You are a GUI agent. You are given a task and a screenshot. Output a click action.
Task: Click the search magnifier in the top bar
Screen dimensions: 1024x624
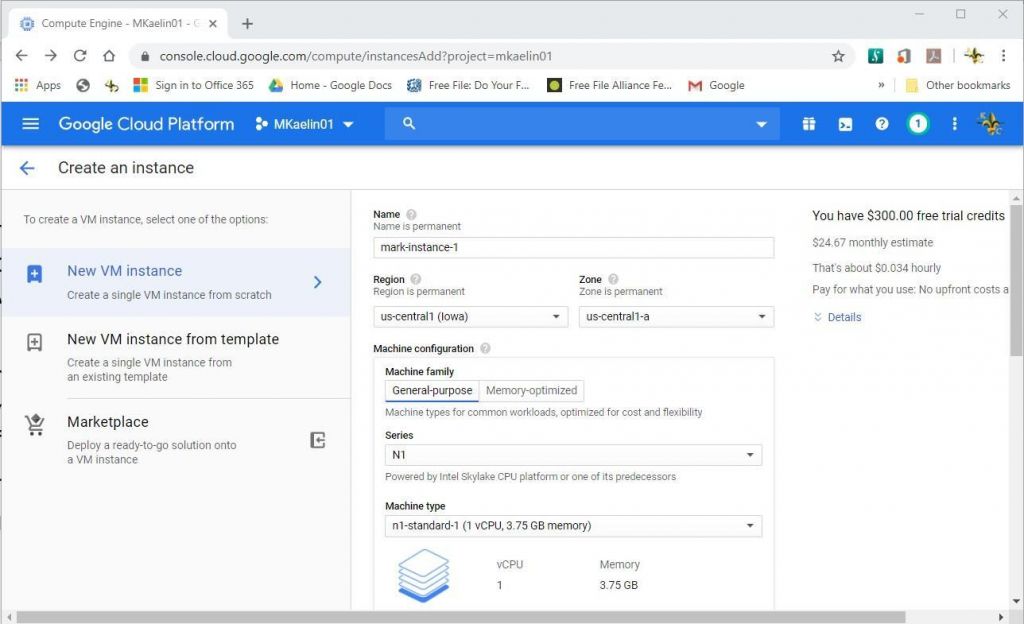(406, 124)
